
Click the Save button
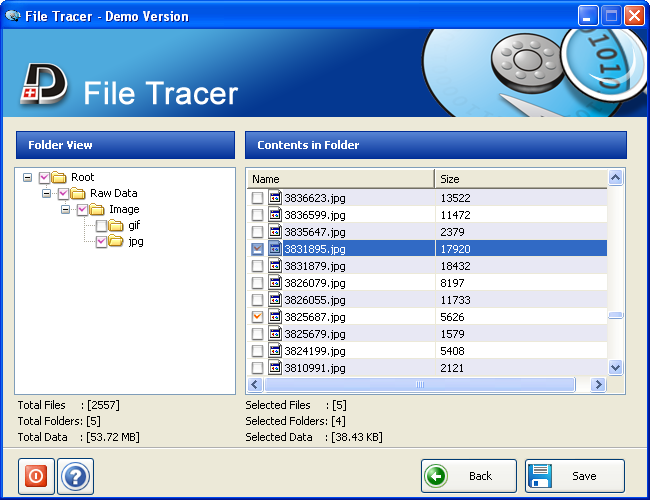click(x=575, y=476)
